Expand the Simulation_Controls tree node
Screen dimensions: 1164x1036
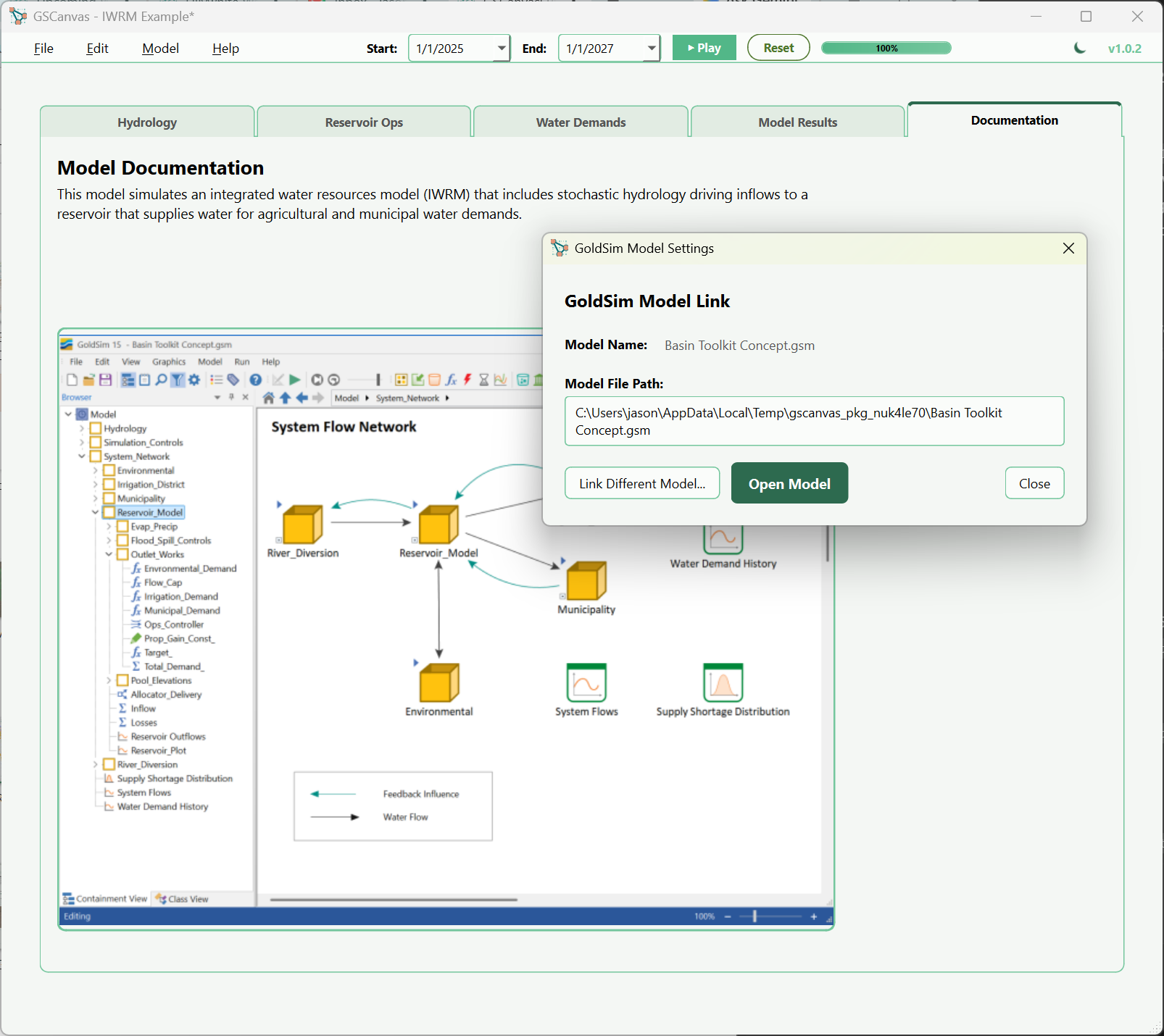(x=82, y=443)
